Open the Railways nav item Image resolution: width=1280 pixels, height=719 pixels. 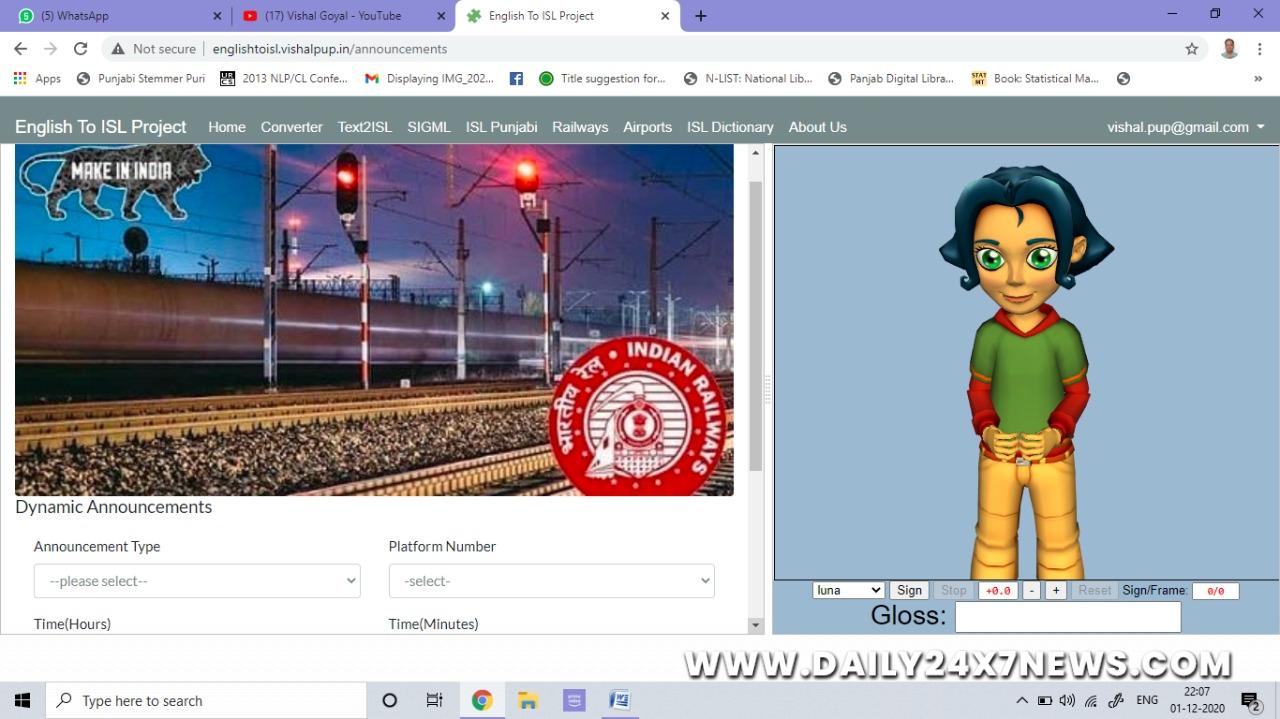[x=580, y=127]
